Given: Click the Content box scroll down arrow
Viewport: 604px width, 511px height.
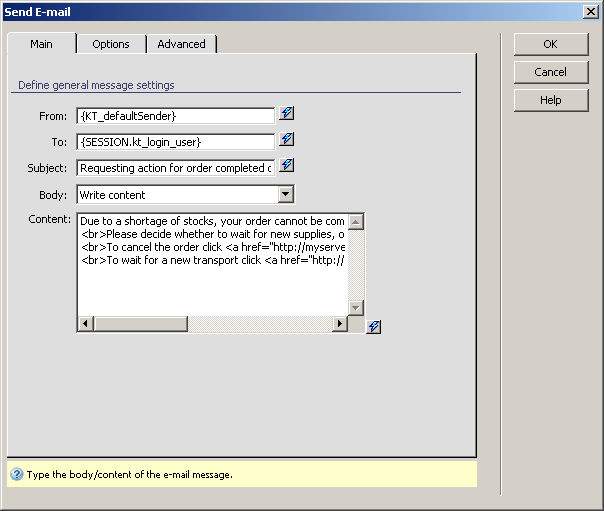Looking at the screenshot, I should tap(356, 307).
